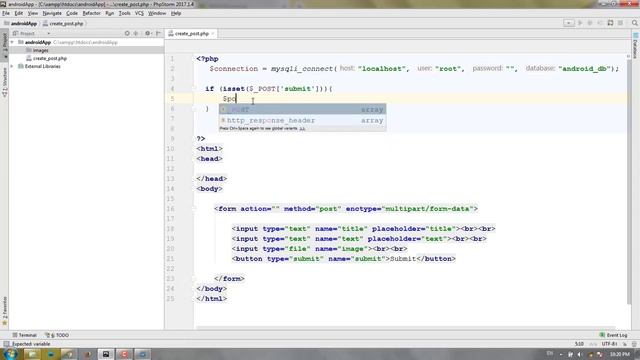Viewport: 640px width, 360px height.
Task: Collapse the androidApp root folder
Action: tap(12, 42)
